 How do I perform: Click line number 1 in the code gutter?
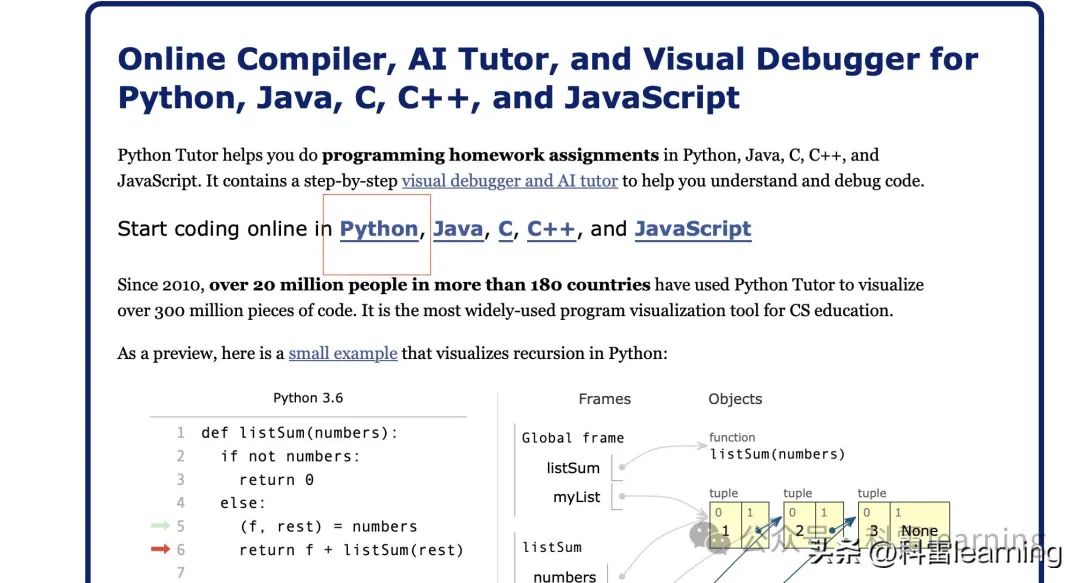180,433
